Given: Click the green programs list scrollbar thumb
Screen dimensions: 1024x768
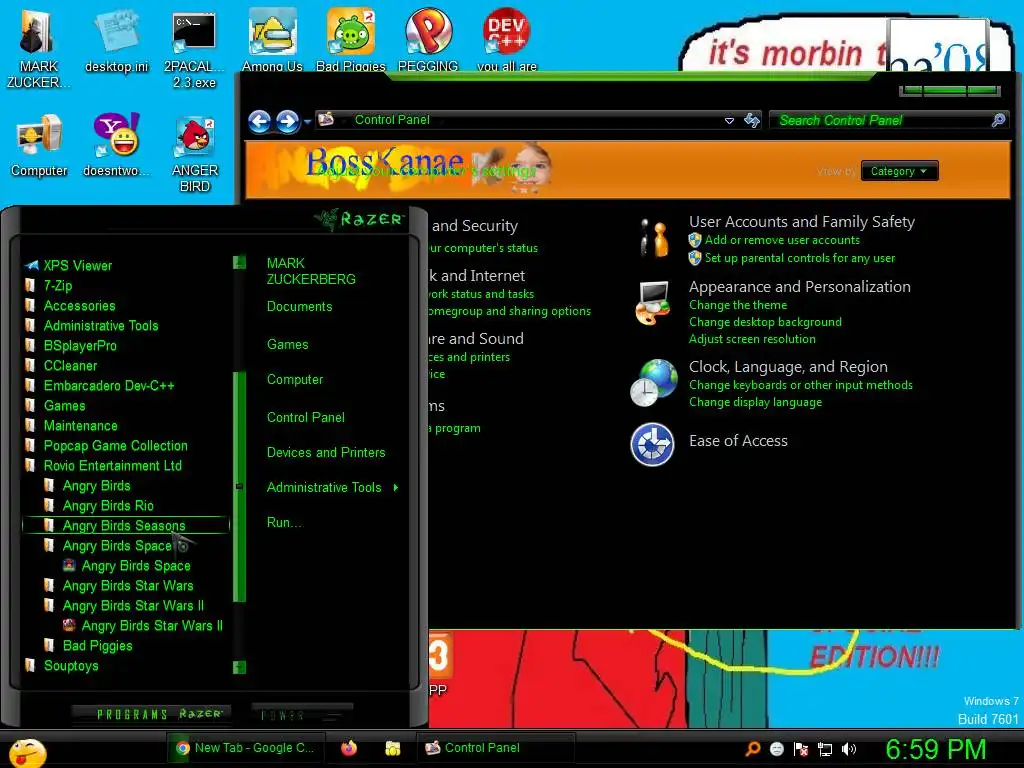Looking at the screenshot, I should pyautogui.click(x=239, y=487).
